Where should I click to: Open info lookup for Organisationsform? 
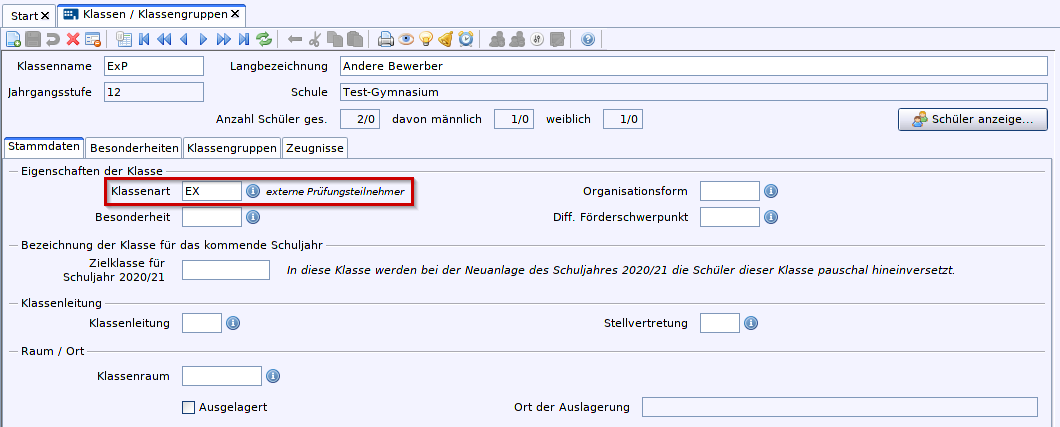point(771,191)
